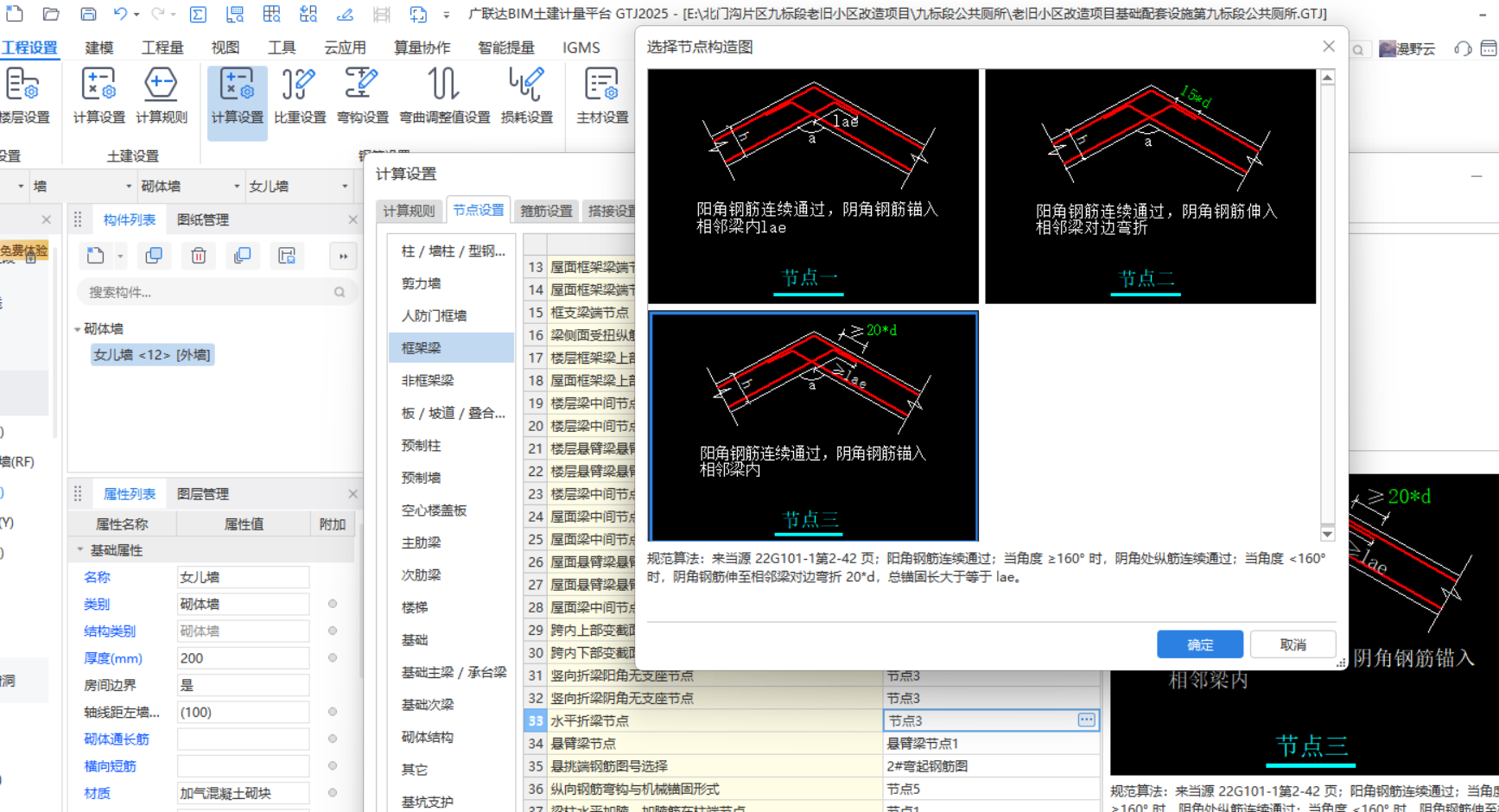This screenshot has height=812, width=1499.
Task: Click the Undo arrow icon
Action: (x=120, y=14)
